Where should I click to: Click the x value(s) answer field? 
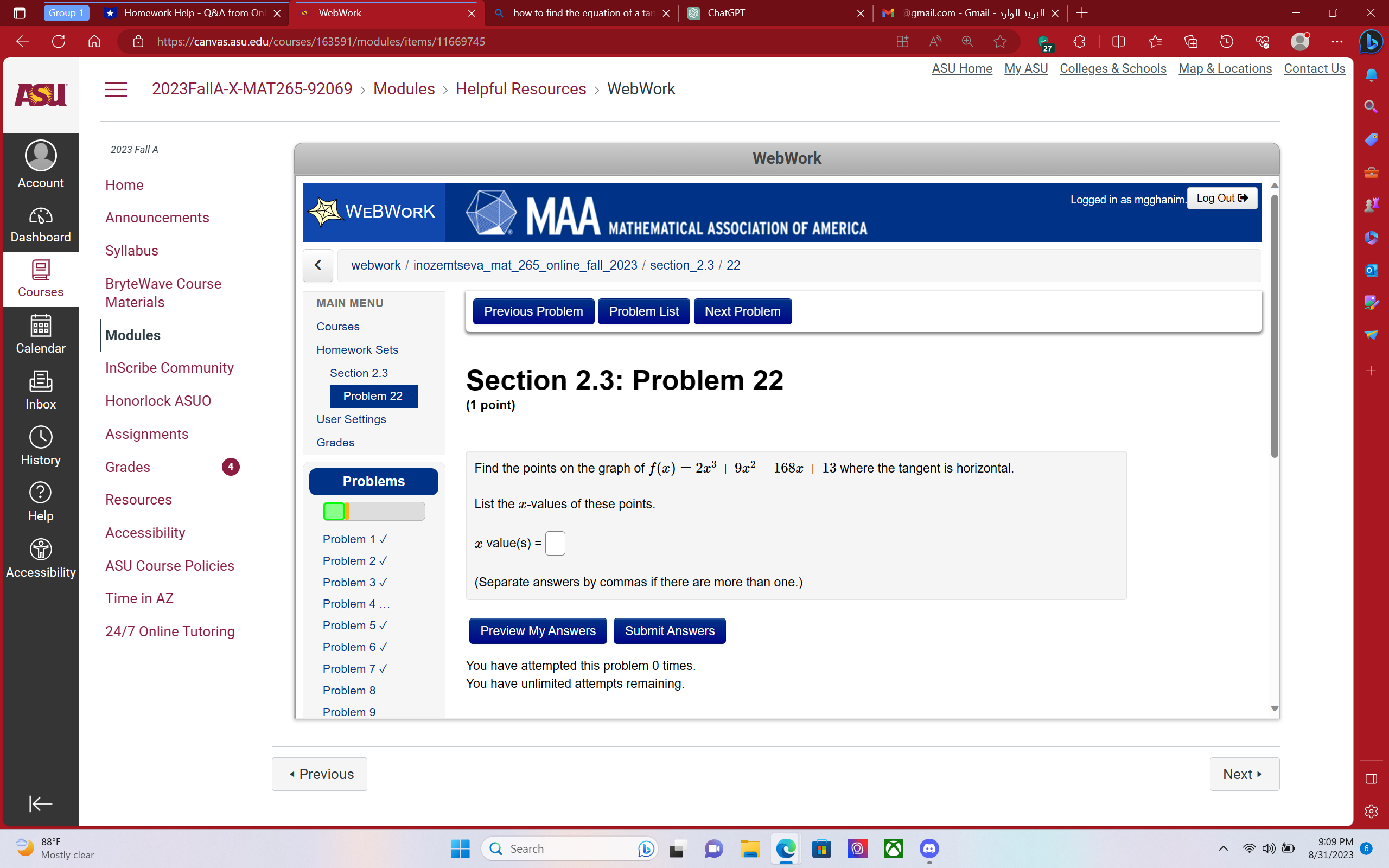(555, 542)
